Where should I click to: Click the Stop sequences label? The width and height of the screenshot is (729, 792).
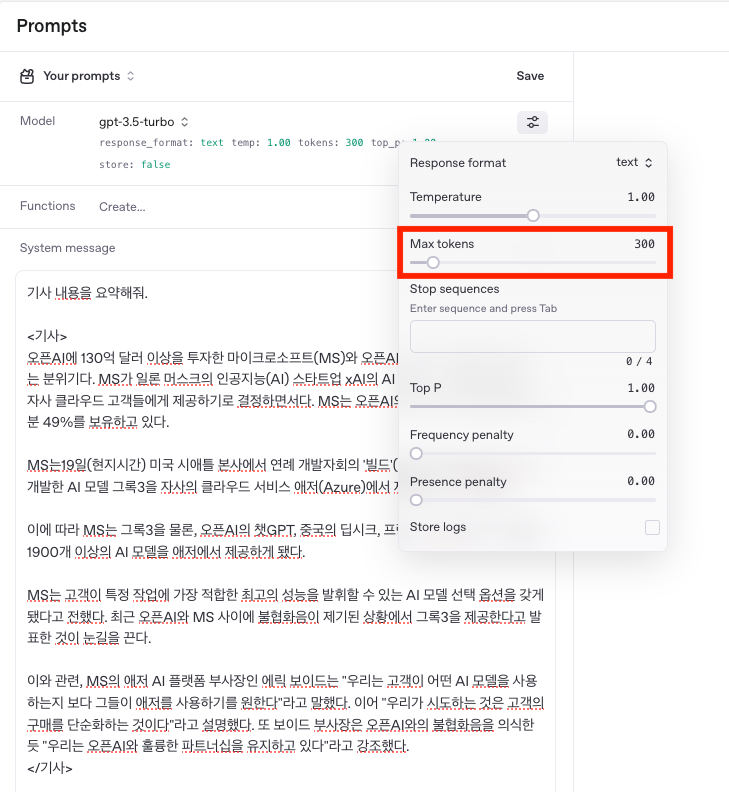[x=454, y=289]
